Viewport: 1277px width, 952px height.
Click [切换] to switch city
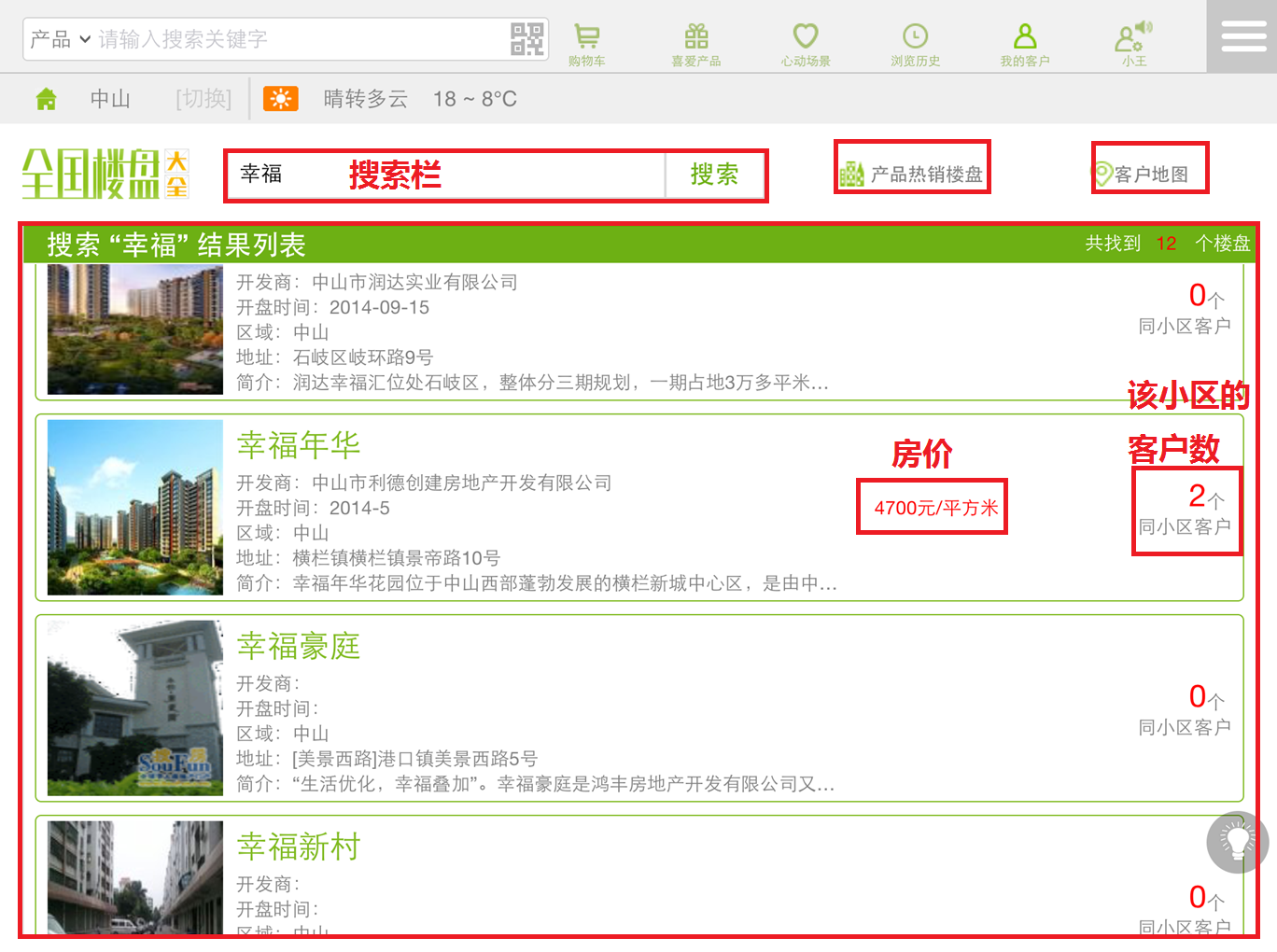pos(203,99)
